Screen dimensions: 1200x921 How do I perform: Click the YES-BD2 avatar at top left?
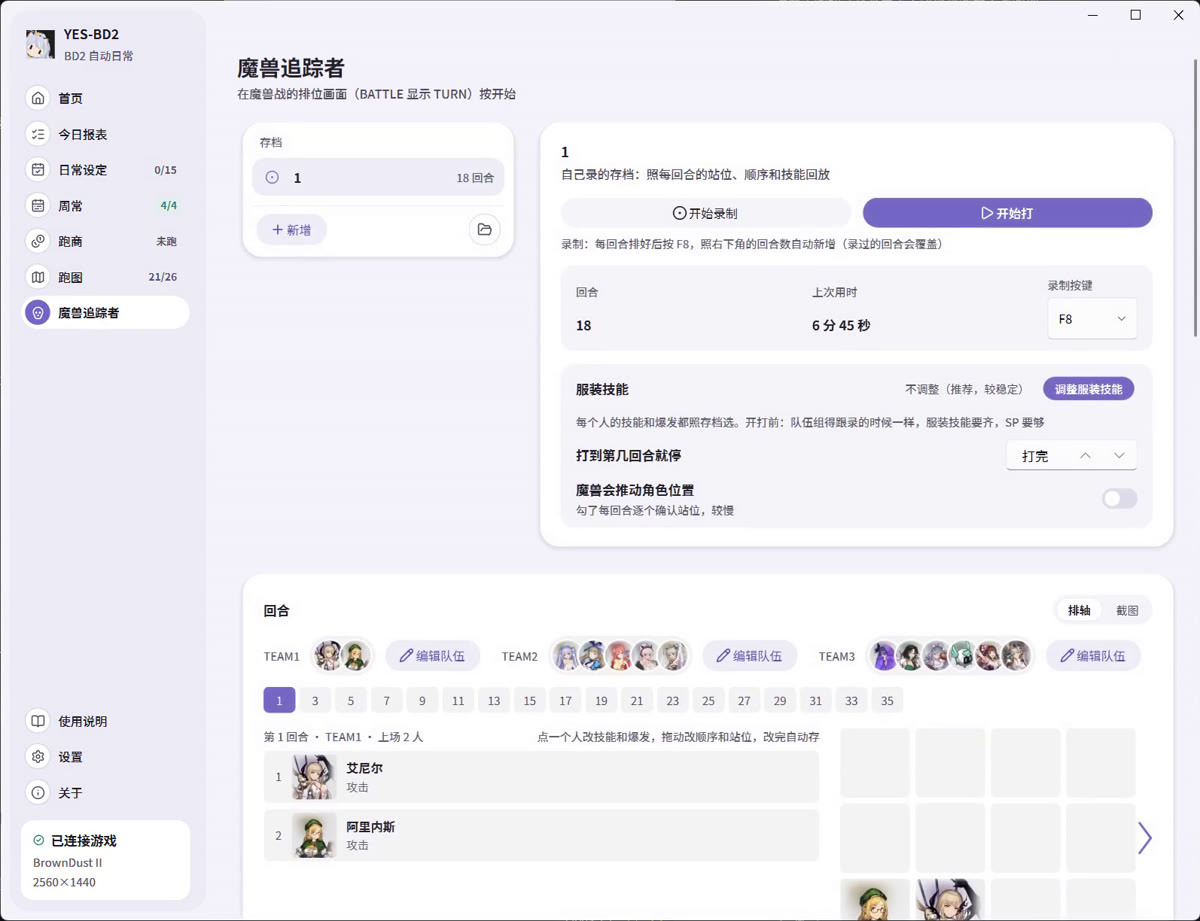tap(40, 44)
